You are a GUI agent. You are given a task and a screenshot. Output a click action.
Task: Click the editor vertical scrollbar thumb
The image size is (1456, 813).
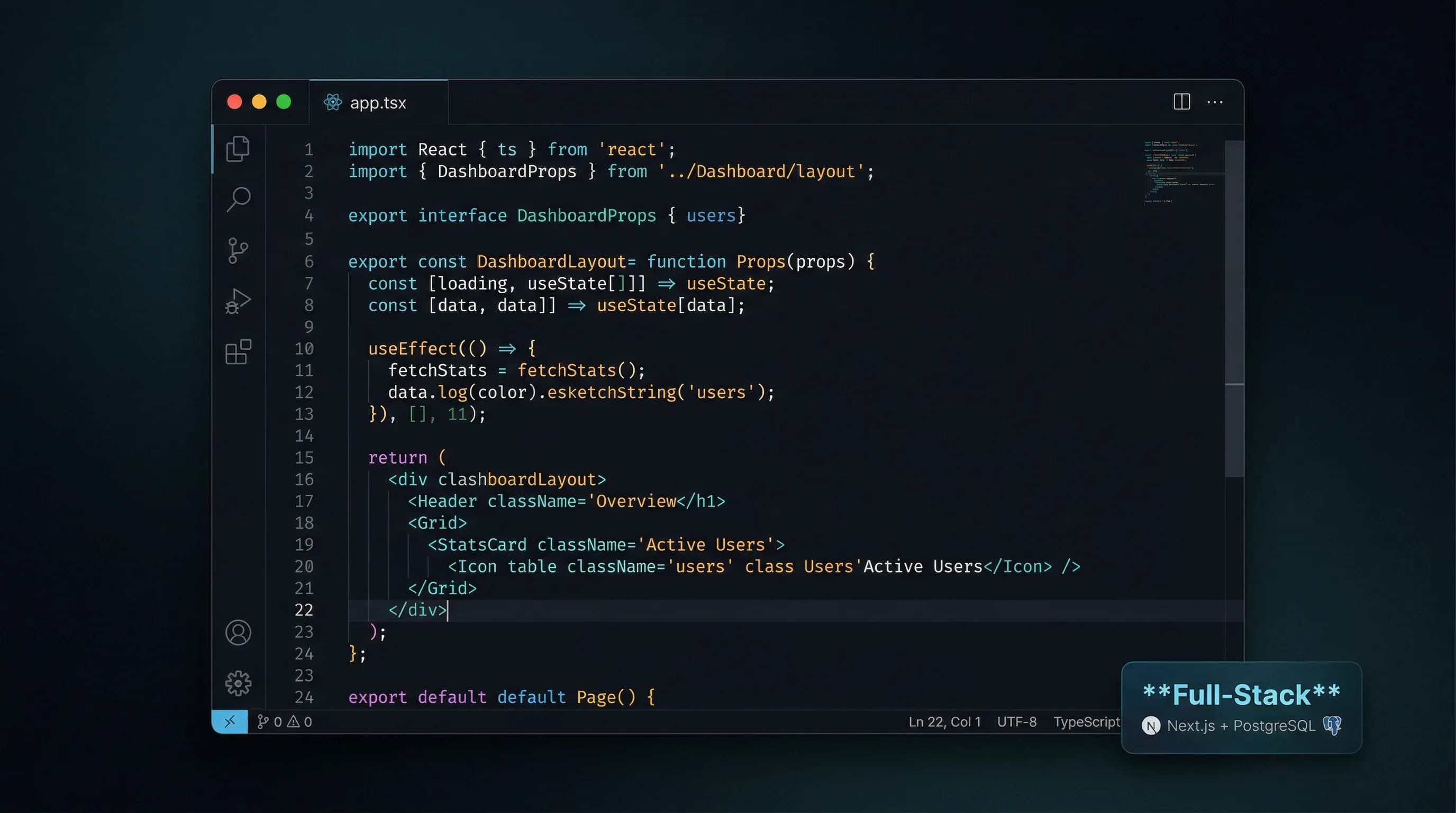point(1234,309)
